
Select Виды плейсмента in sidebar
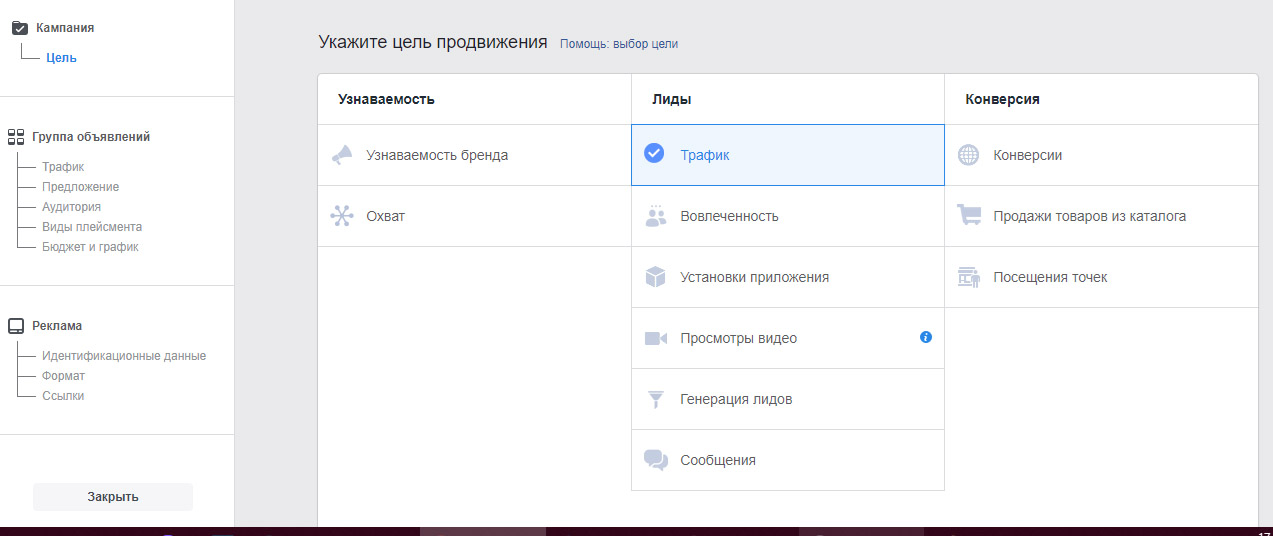click(x=92, y=227)
